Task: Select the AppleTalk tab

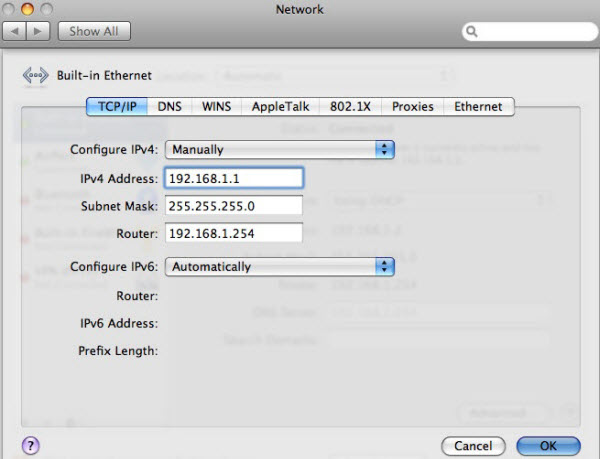Action: coord(280,106)
